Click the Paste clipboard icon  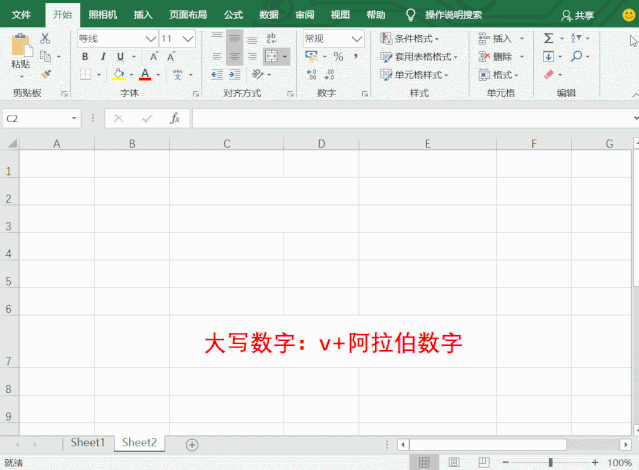coord(21,45)
